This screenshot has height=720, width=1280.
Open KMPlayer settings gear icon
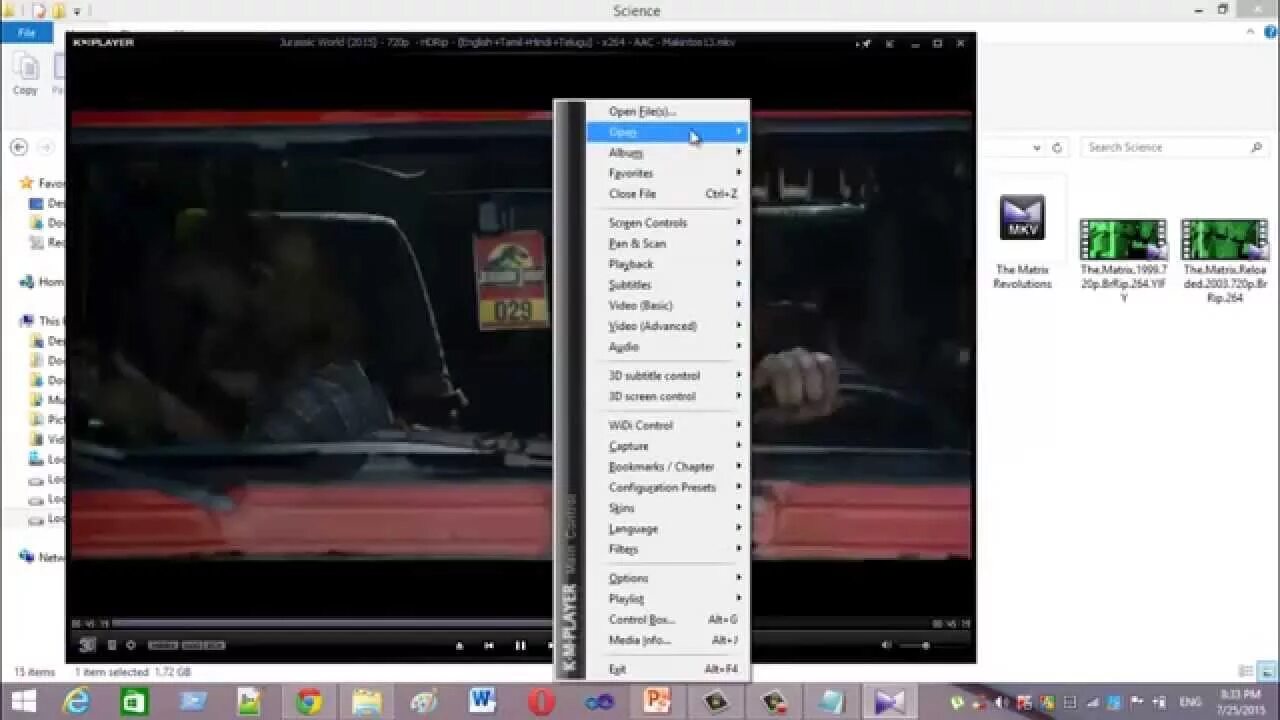click(130, 645)
